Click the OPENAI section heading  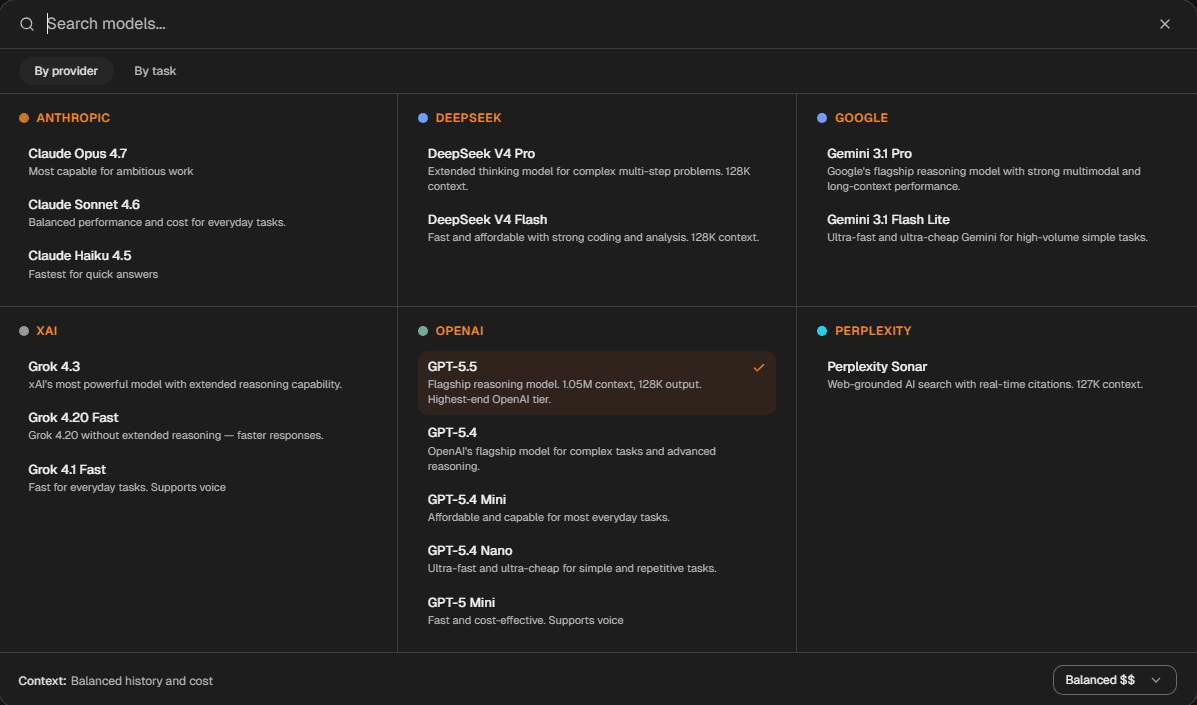tap(460, 330)
